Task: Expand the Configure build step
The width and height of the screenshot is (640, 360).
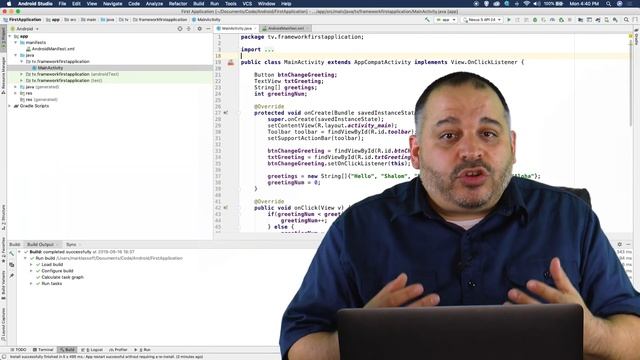Action: point(31,271)
